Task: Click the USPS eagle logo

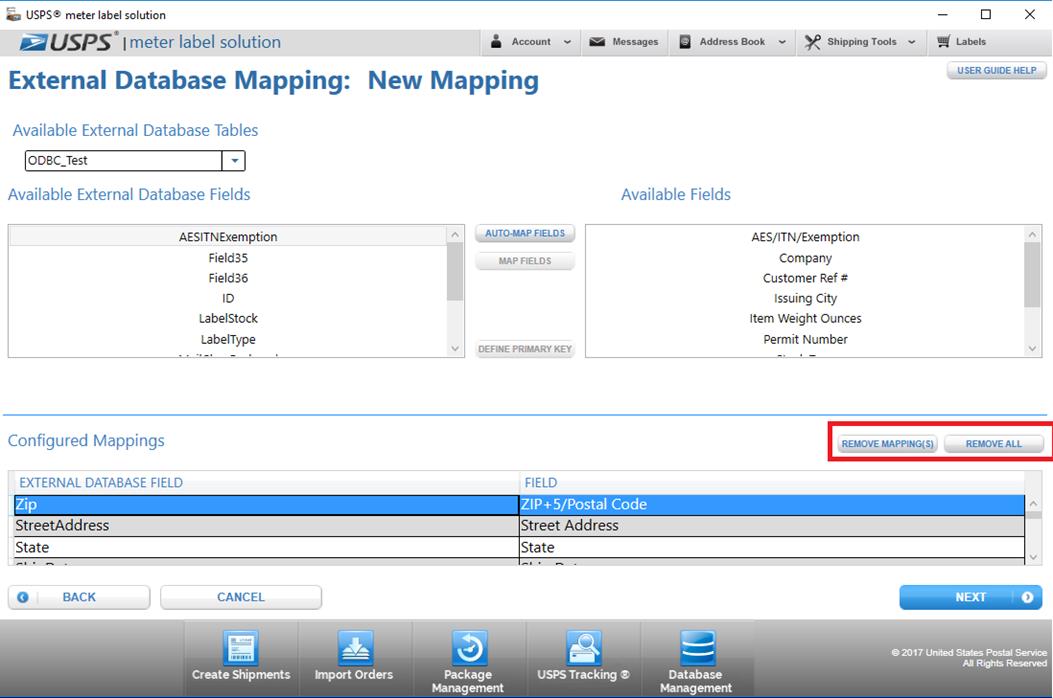Action: (x=34, y=42)
